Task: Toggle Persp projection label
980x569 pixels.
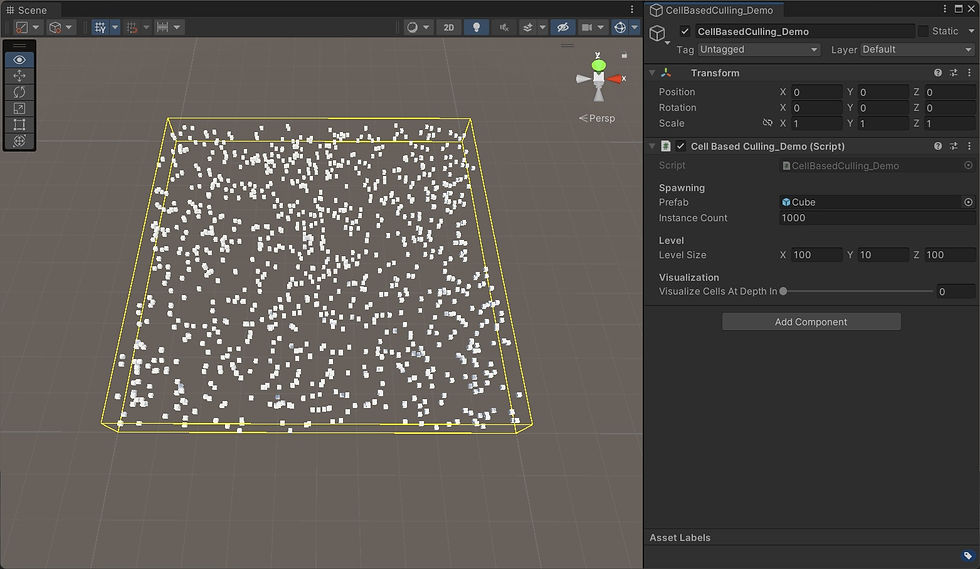Action: 597,118
